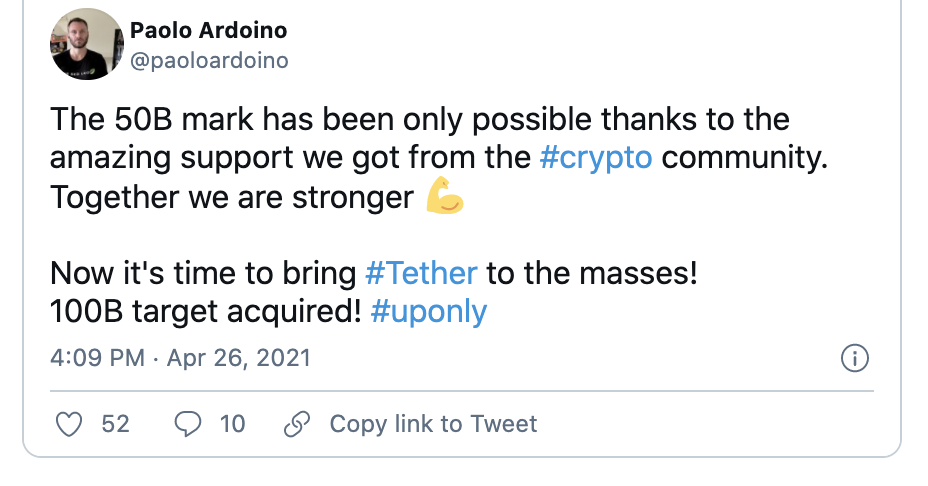Click the "Now it's time to bring" text
928x486 pixels.
(x=203, y=273)
